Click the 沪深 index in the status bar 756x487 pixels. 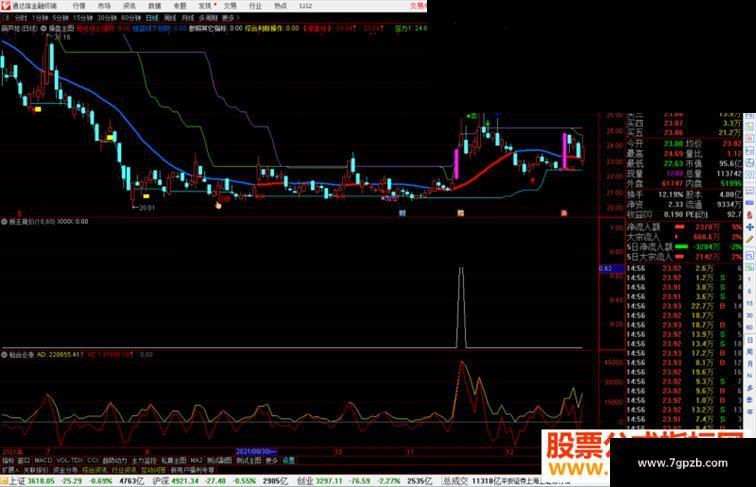pyautogui.click(x=160, y=481)
